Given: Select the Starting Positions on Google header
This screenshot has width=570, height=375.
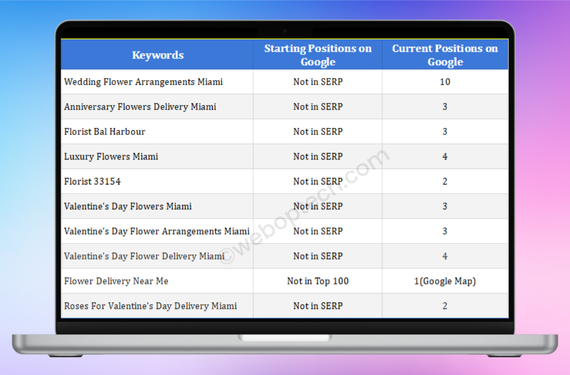Looking at the screenshot, I should coord(318,55).
